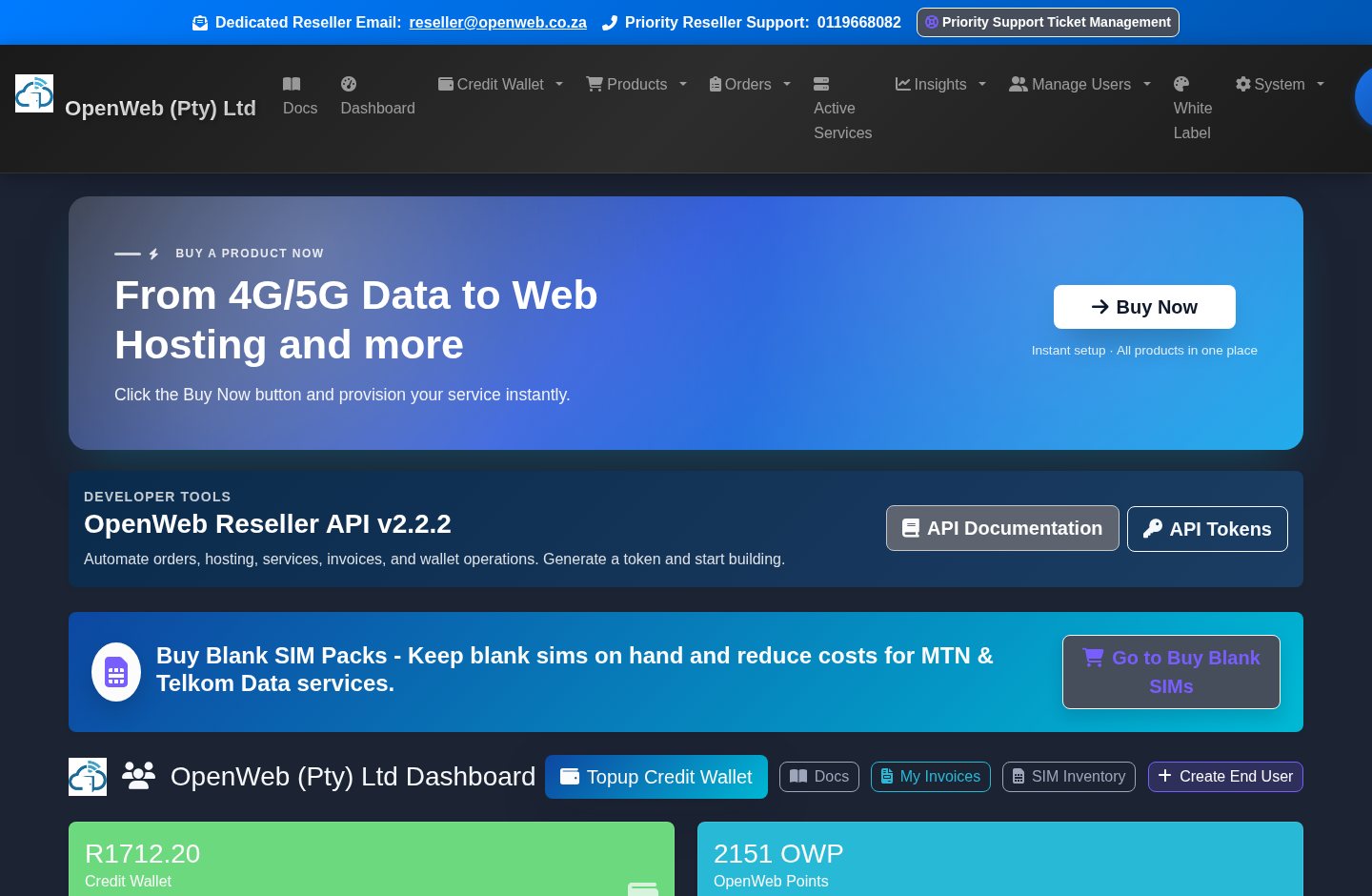The width and height of the screenshot is (1372, 896).
Task: Click OpenWeb (Pty) Ltd brand name
Action: pyautogui.click(x=160, y=109)
